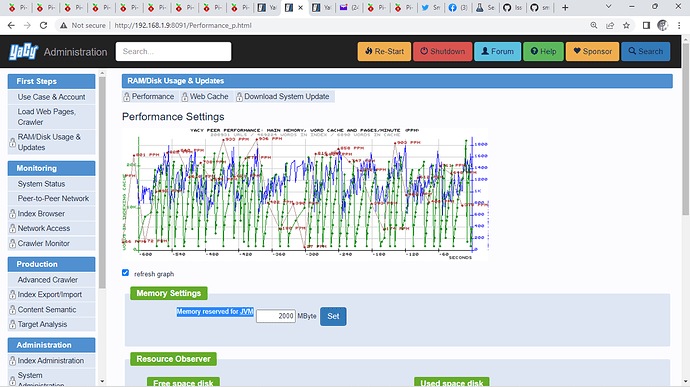The image size is (690, 387).
Task: Click the share page icon
Action: 610,26
